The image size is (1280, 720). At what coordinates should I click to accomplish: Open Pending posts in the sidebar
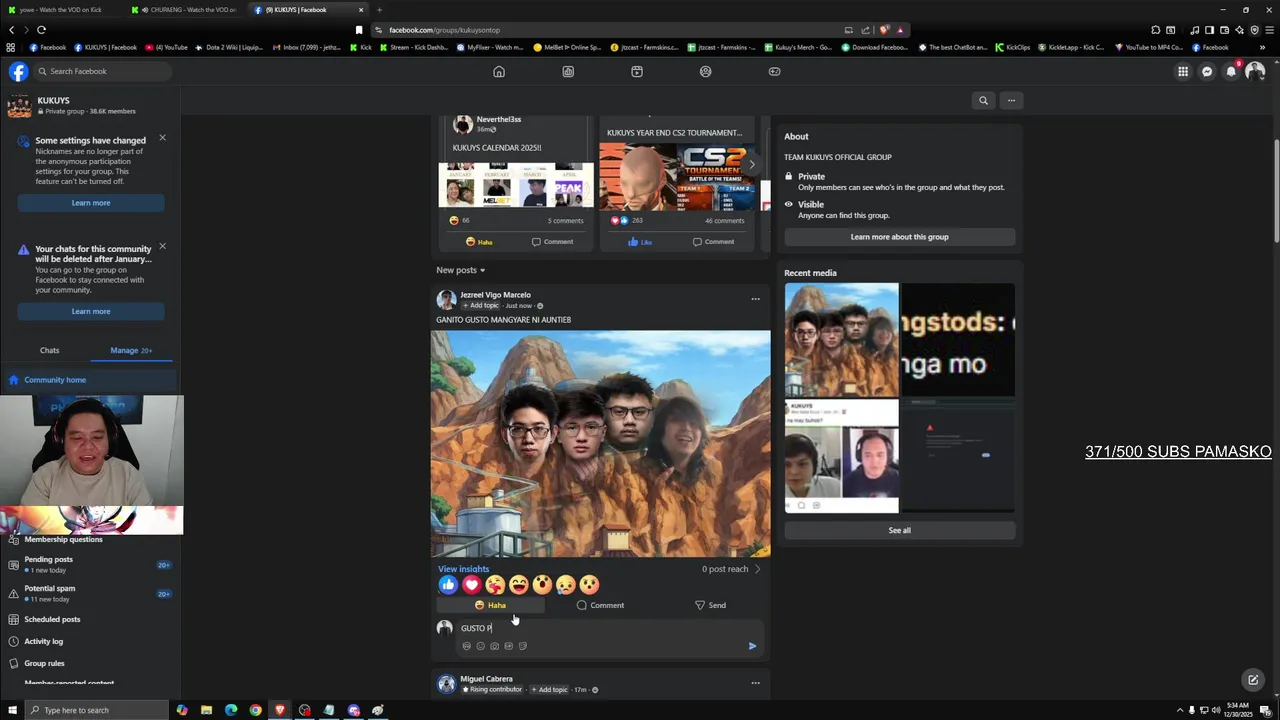tap(90, 564)
